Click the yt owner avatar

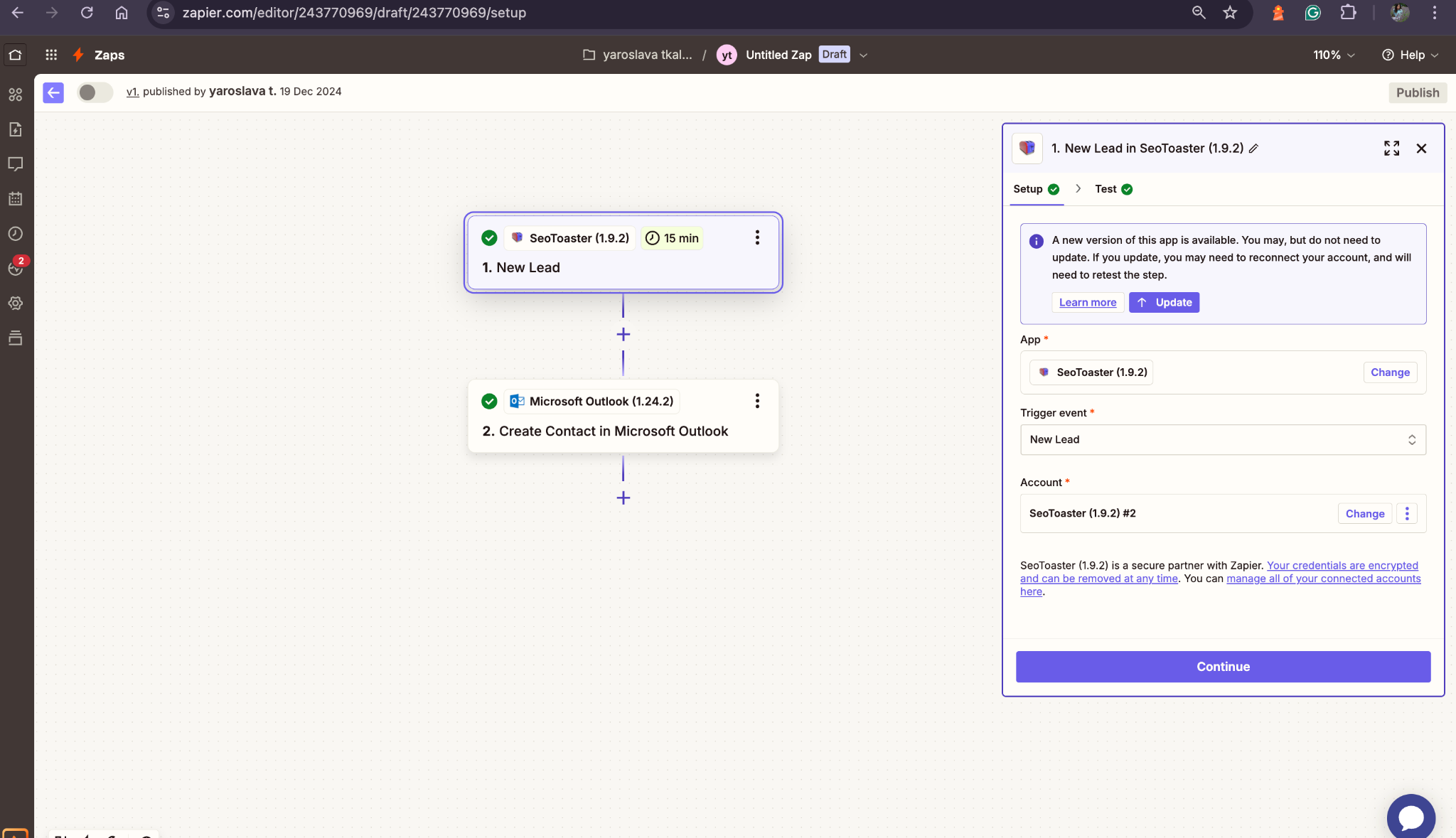pos(727,55)
